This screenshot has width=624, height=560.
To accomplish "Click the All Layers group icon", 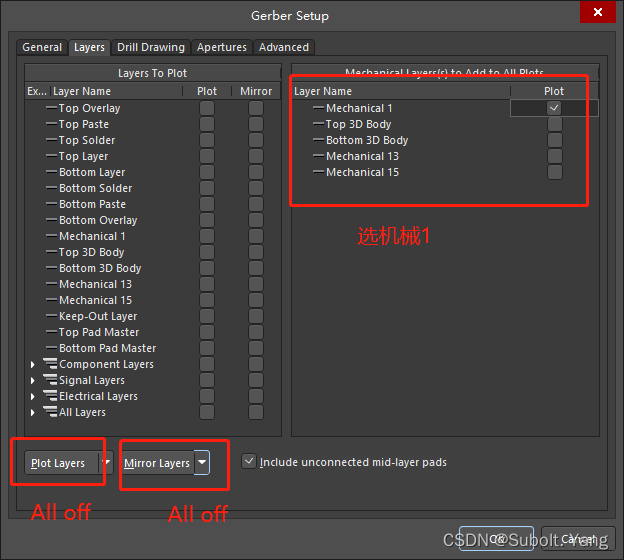I will (x=50, y=412).
